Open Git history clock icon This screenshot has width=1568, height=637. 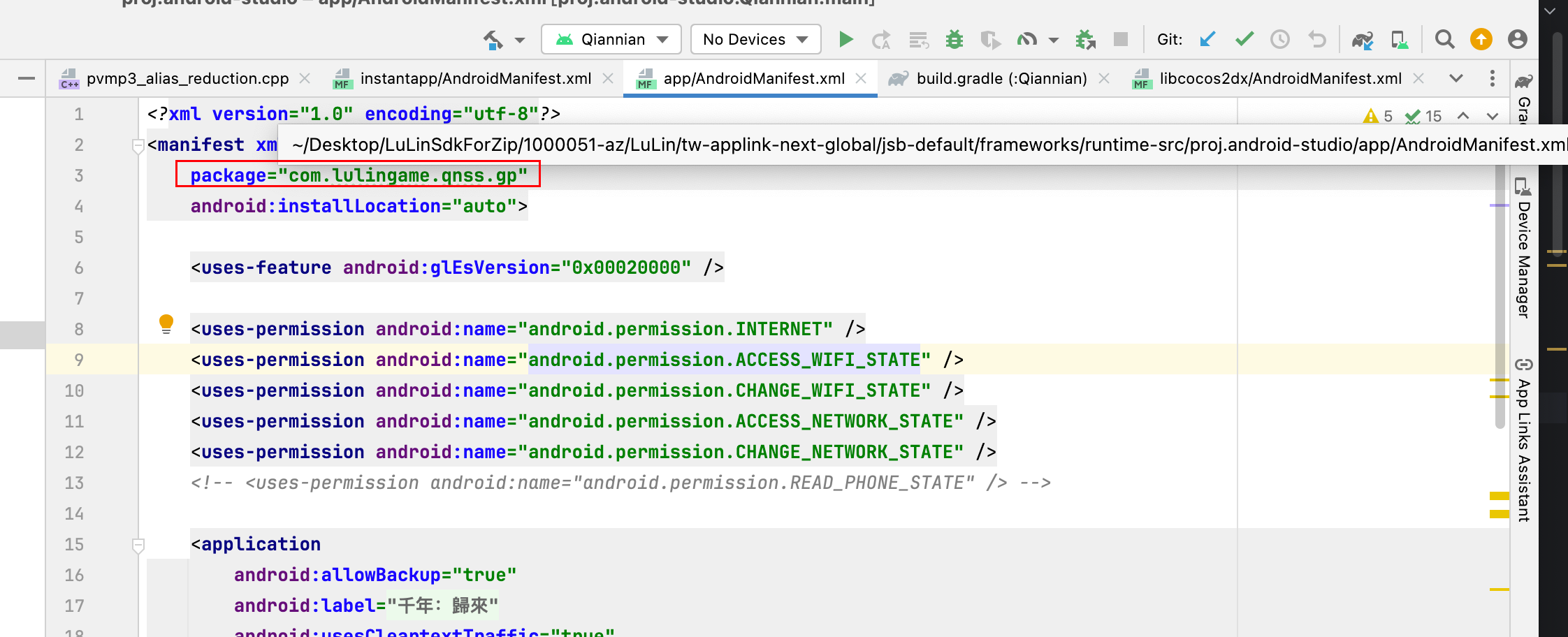[x=1280, y=39]
